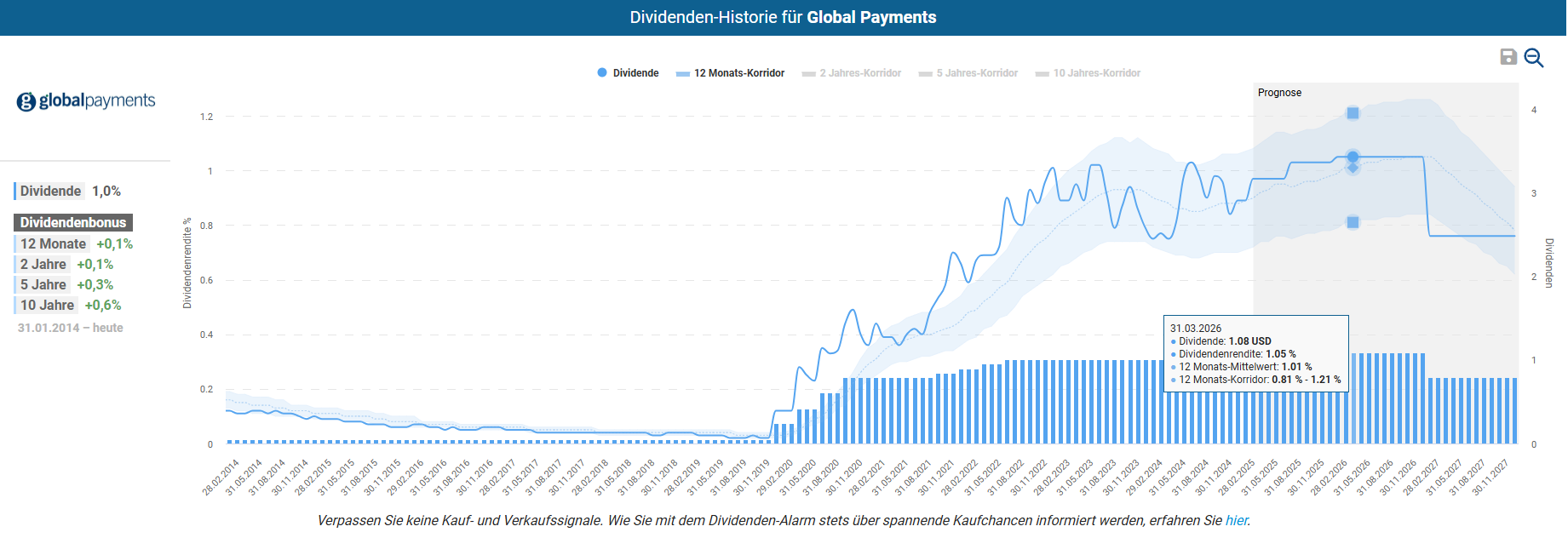The width and height of the screenshot is (1568, 555).
Task: Click the lower square forecast marker
Action: (1353, 222)
